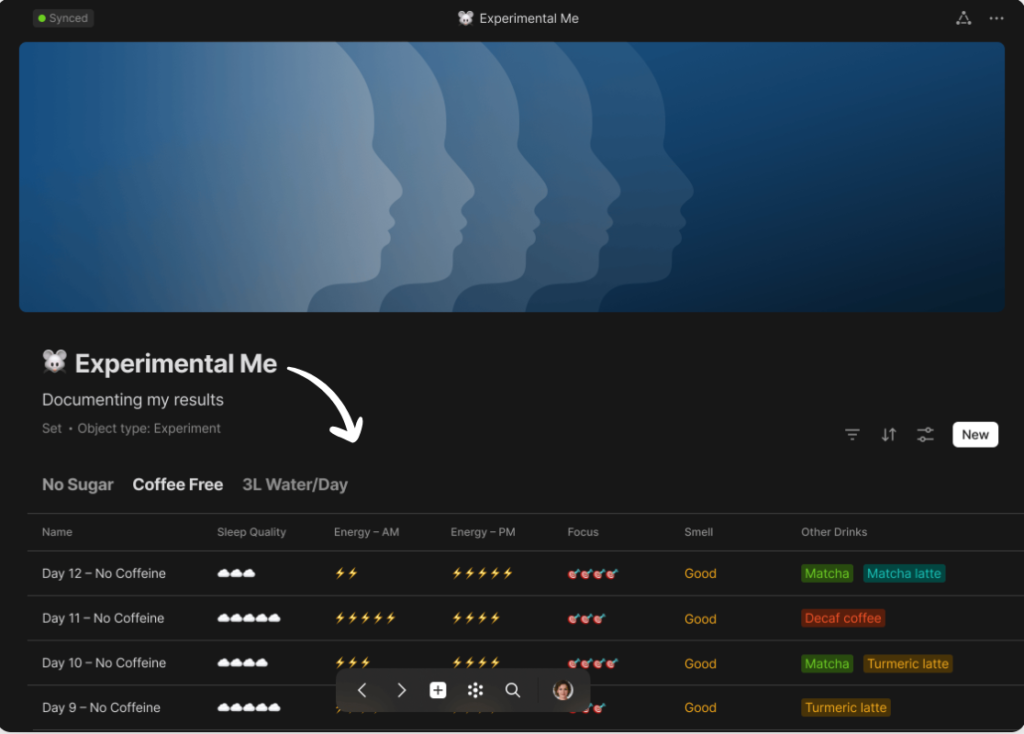Image resolution: width=1024 pixels, height=734 pixels.
Task: Click Day 9 sleep quality cloud rating
Action: pyautogui.click(x=249, y=707)
